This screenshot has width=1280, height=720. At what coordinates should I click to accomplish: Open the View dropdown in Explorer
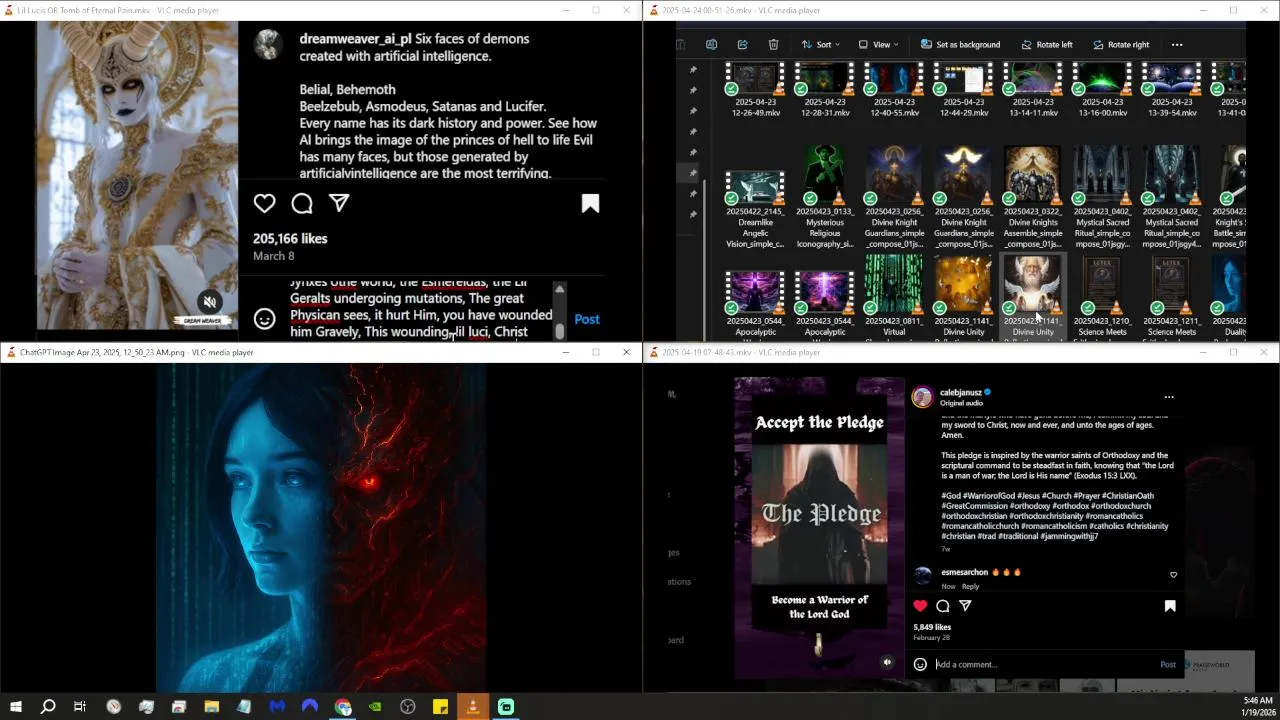click(x=879, y=44)
